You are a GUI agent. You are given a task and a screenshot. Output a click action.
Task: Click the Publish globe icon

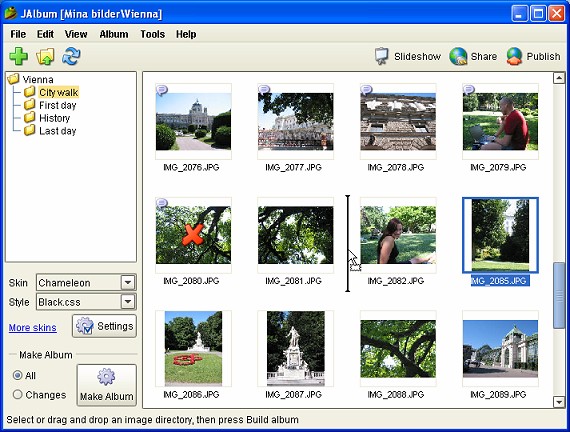pyautogui.click(x=514, y=56)
